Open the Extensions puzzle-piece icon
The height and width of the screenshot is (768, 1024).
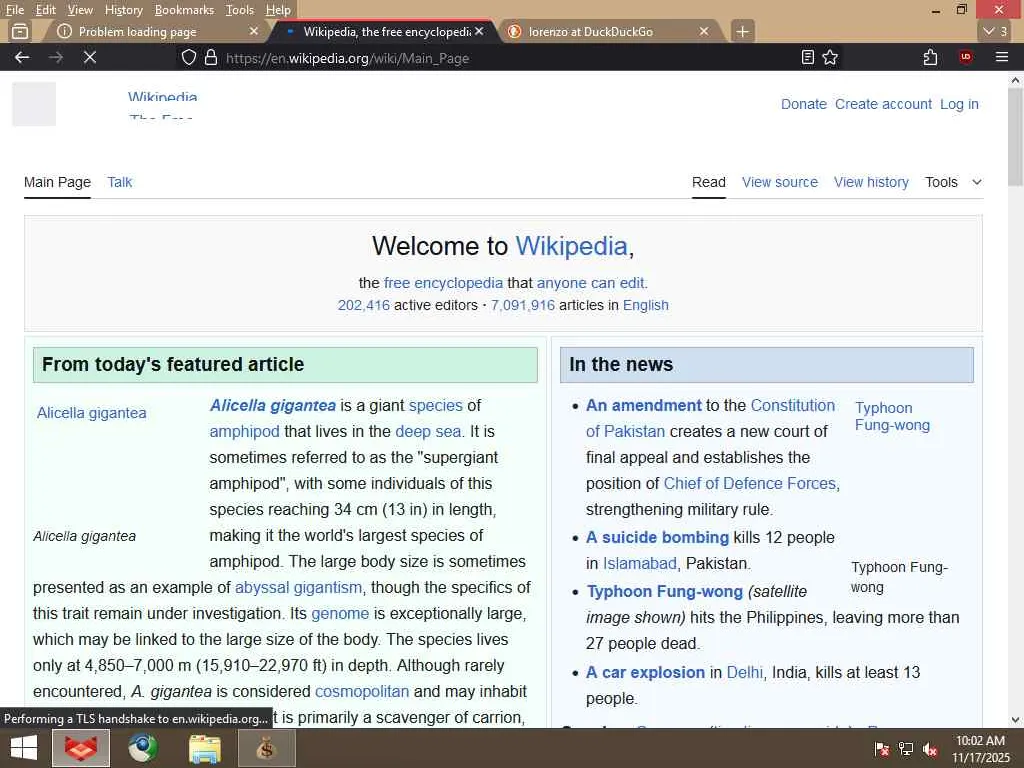(931, 57)
